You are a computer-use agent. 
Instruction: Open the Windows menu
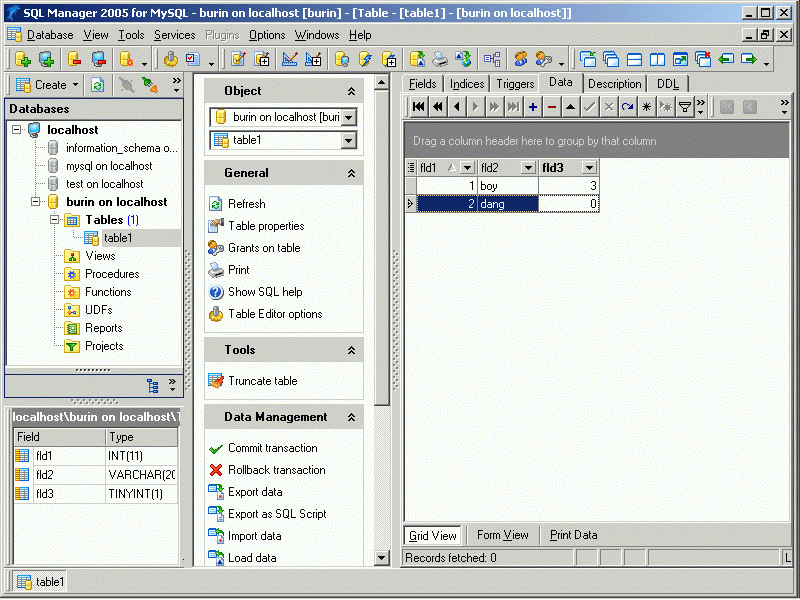[317, 35]
